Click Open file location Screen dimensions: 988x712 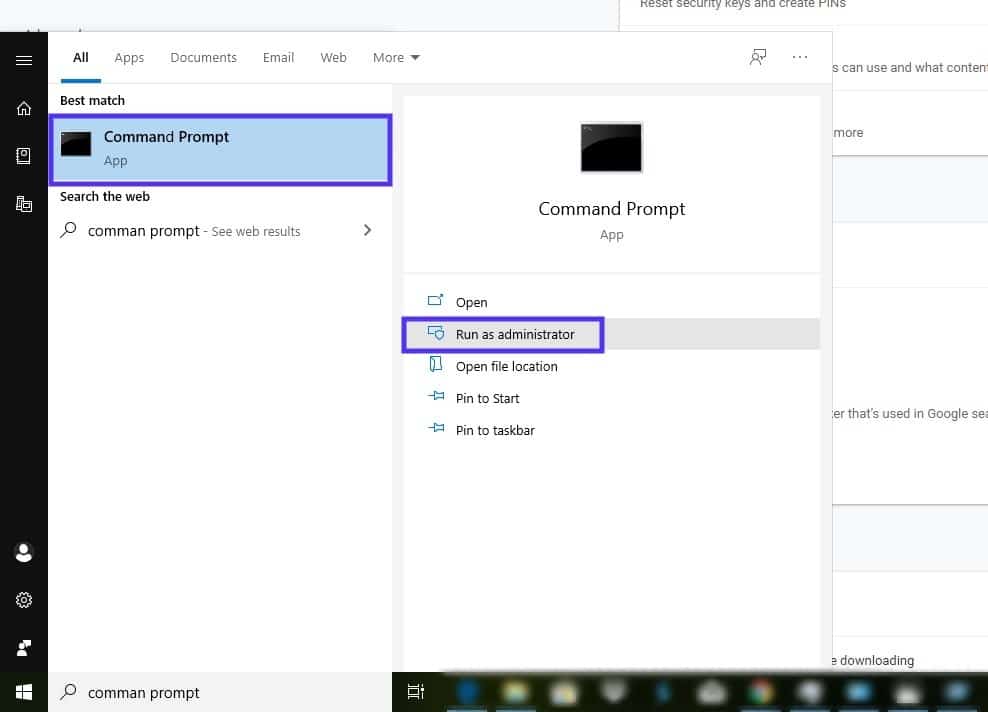pyautogui.click(x=507, y=366)
